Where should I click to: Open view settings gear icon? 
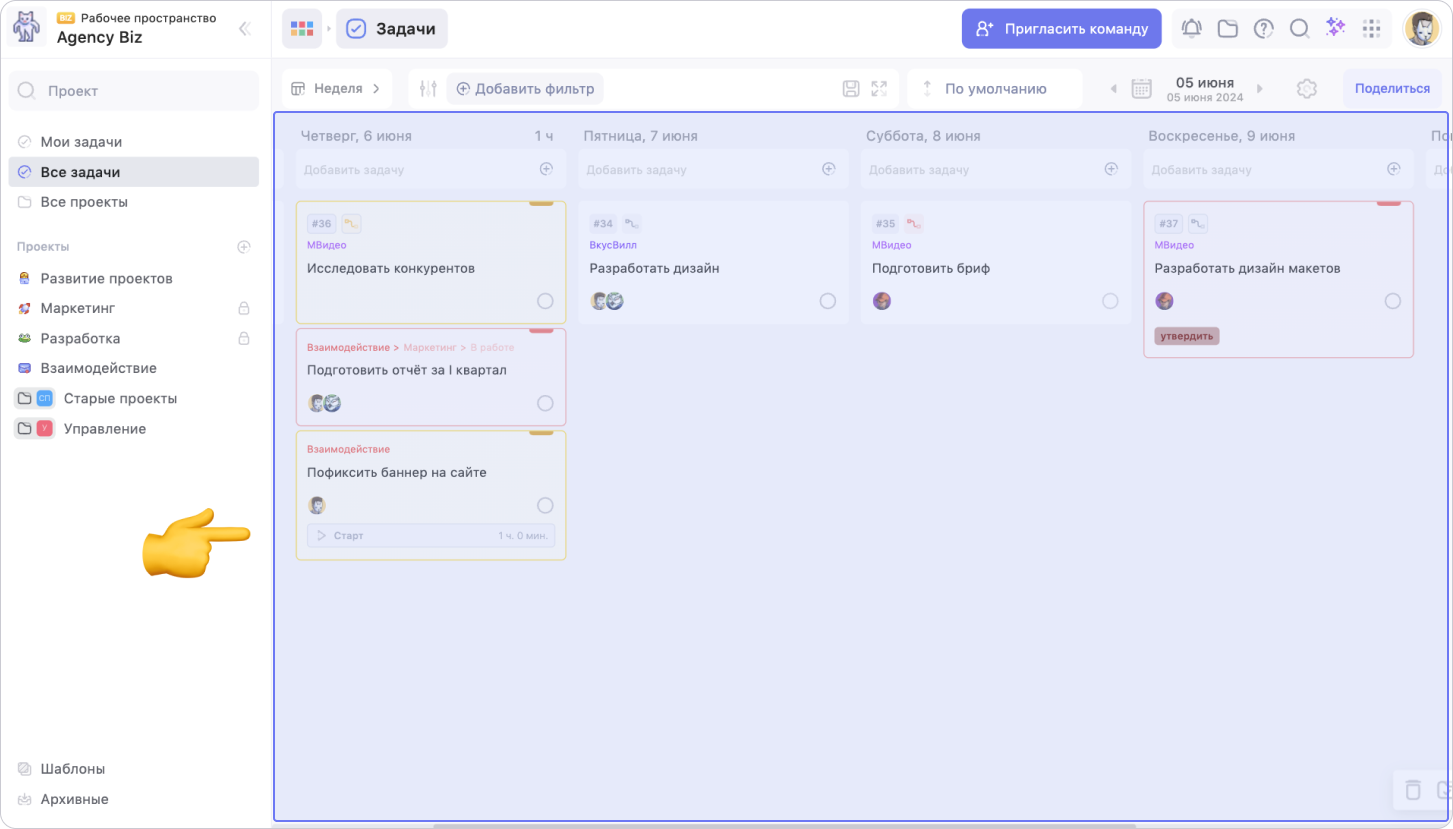[1306, 89]
